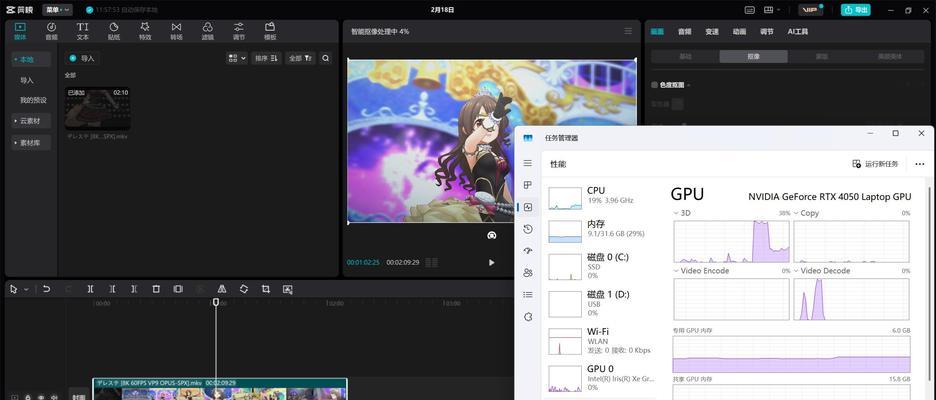Expand the selection tool arrow dropdown
936x400 pixels.
point(26,289)
